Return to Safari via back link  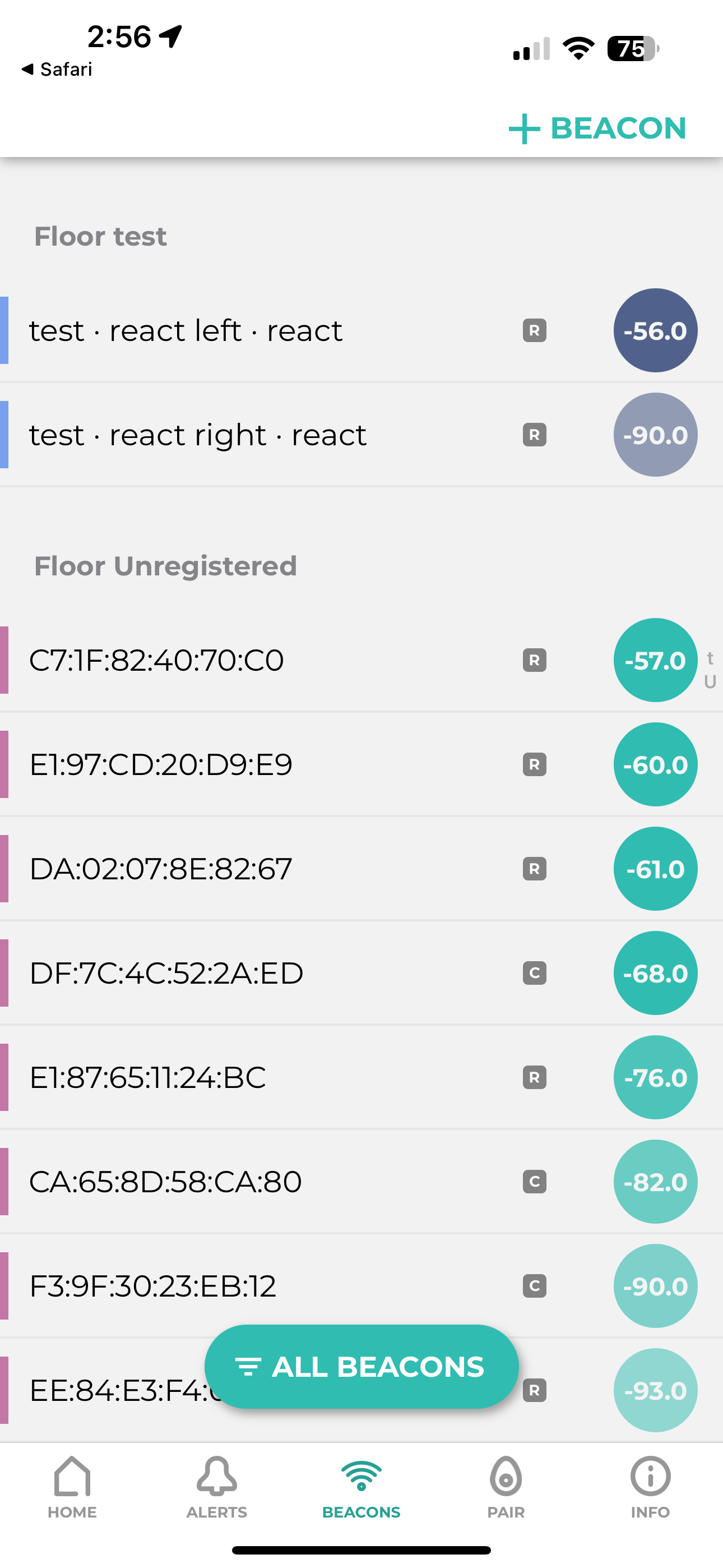point(57,70)
